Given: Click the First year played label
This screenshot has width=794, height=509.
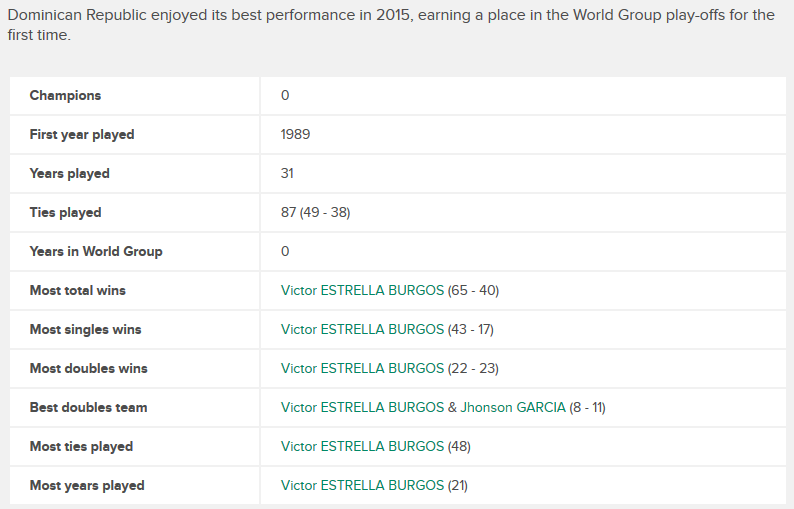Looking at the screenshot, I should pyautogui.click(x=82, y=134).
